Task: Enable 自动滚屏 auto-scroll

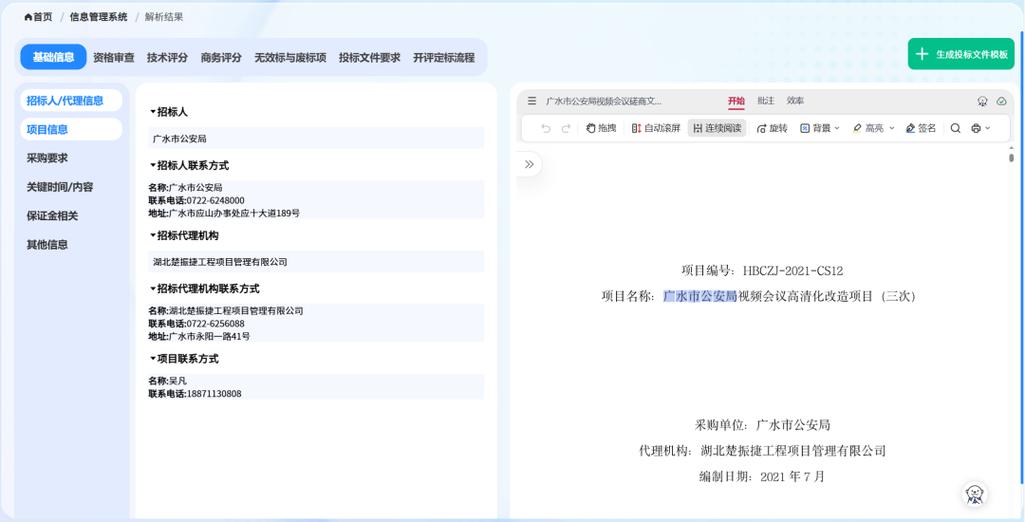Action: [x=656, y=128]
